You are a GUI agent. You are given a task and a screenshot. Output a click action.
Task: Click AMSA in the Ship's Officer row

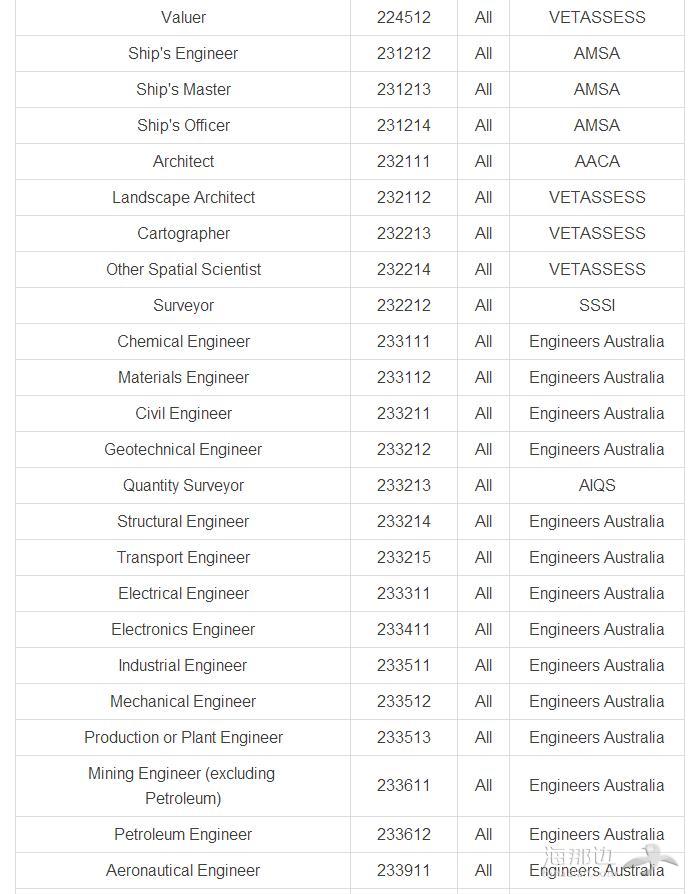(596, 125)
